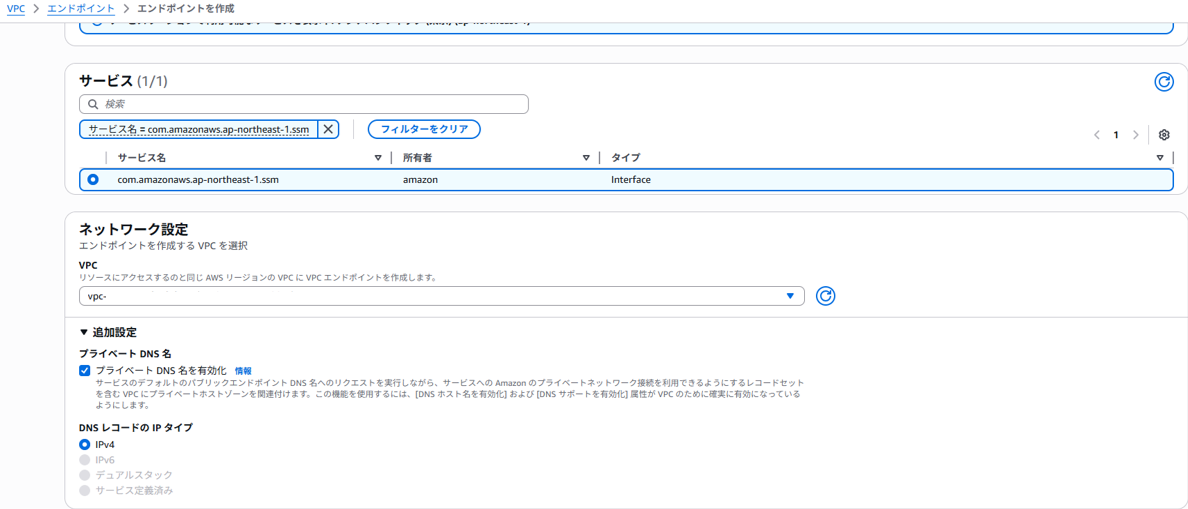
Task: Click the service name column header
Action: tap(142, 158)
